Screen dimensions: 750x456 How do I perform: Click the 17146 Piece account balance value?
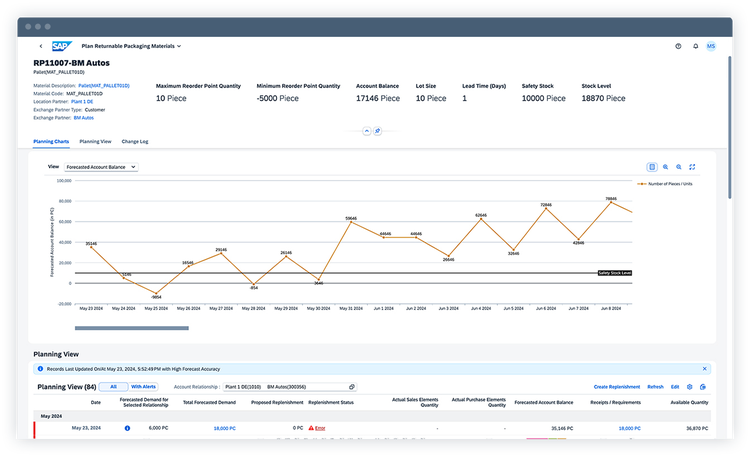pyautogui.click(x=378, y=98)
